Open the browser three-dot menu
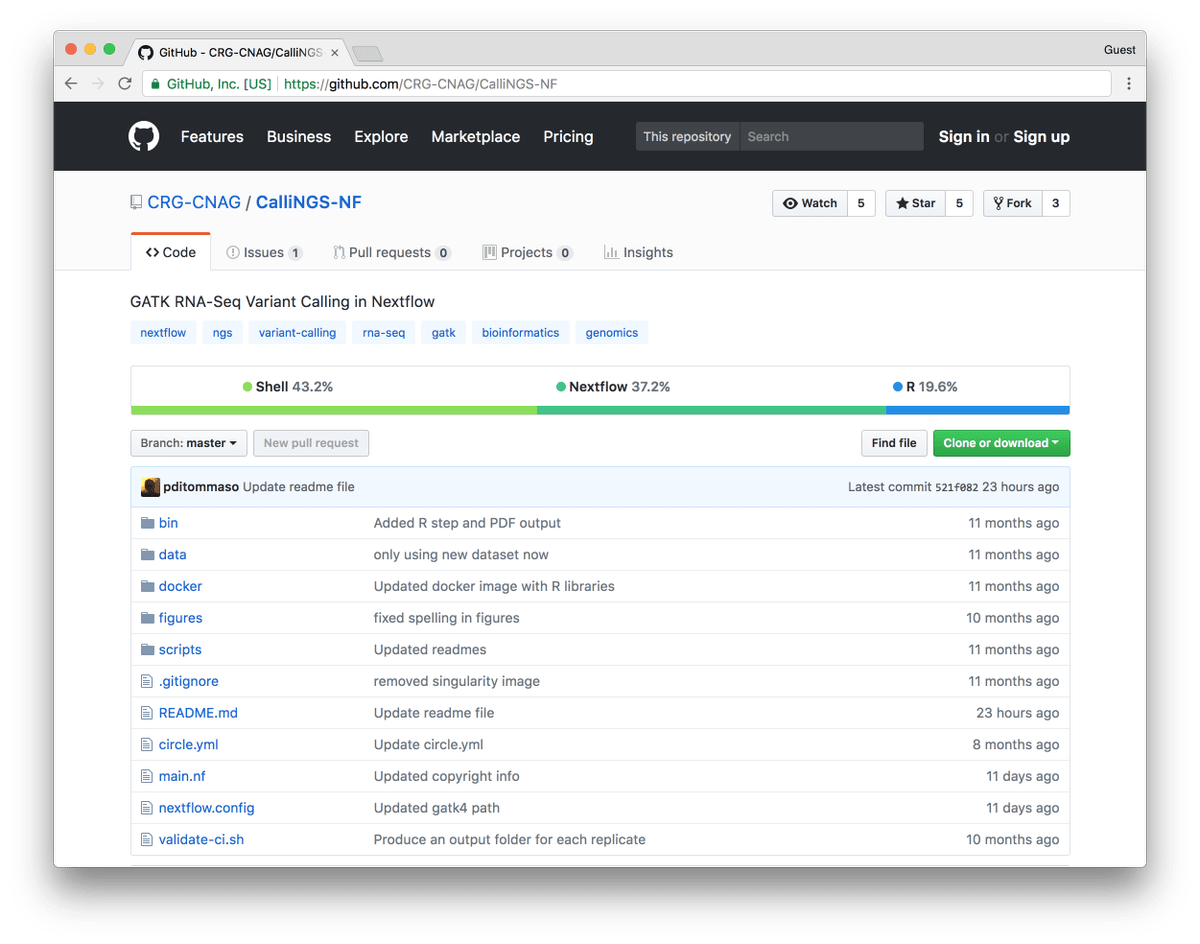Image resolution: width=1200 pixels, height=944 pixels. point(1129,84)
